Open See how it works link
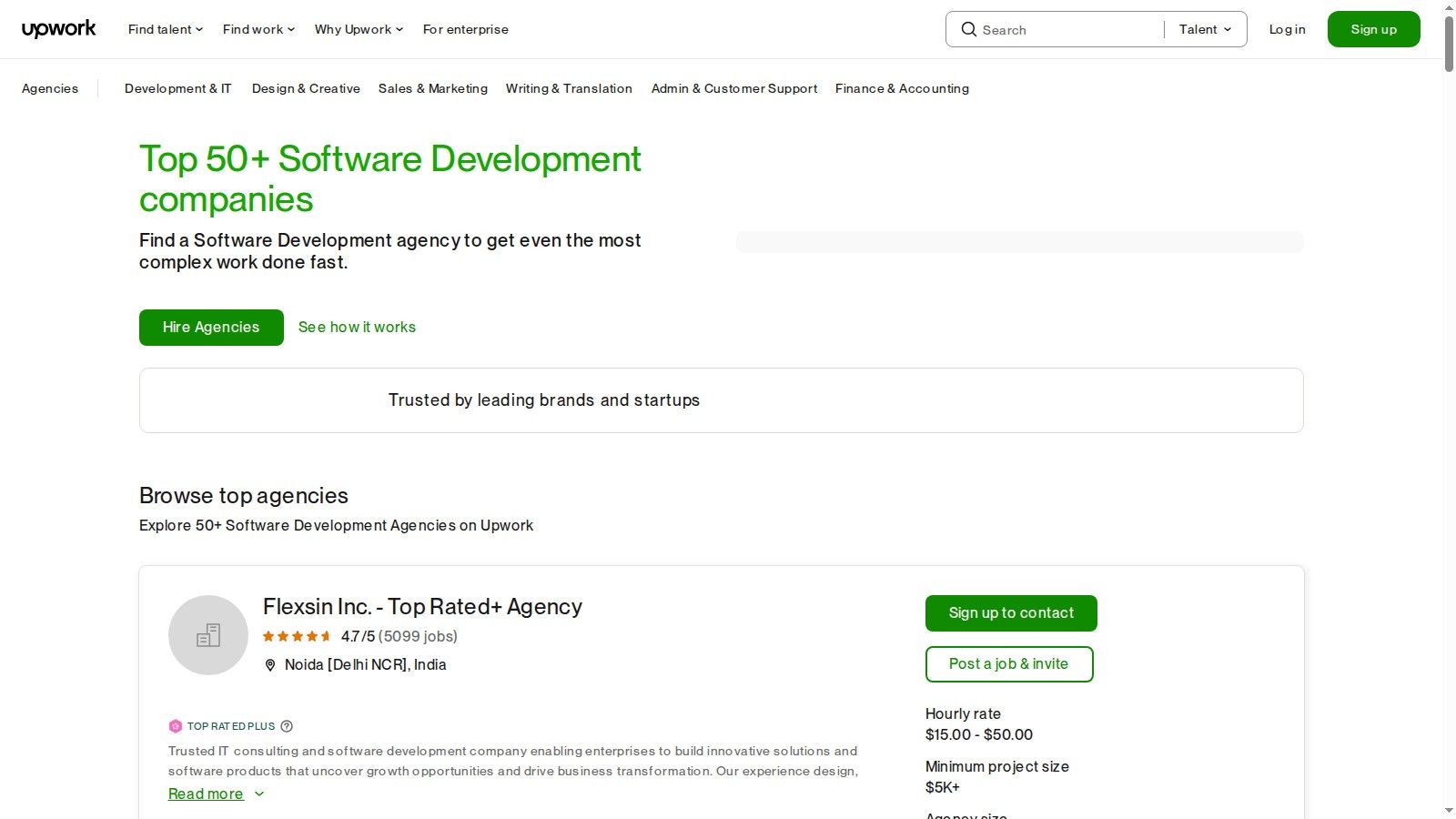Image resolution: width=1456 pixels, height=819 pixels. (x=357, y=327)
